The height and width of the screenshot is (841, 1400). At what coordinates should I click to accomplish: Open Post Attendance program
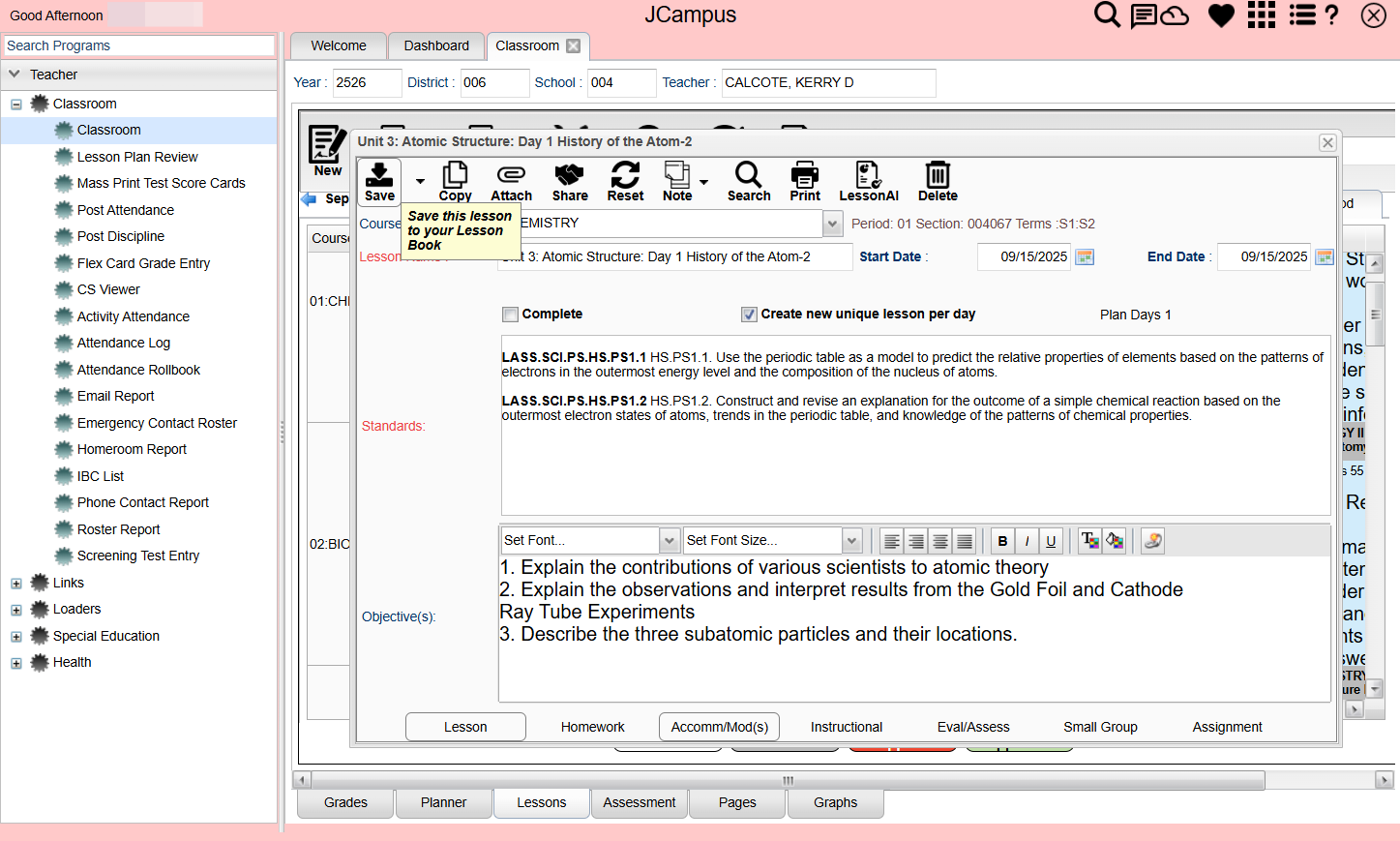point(126,210)
